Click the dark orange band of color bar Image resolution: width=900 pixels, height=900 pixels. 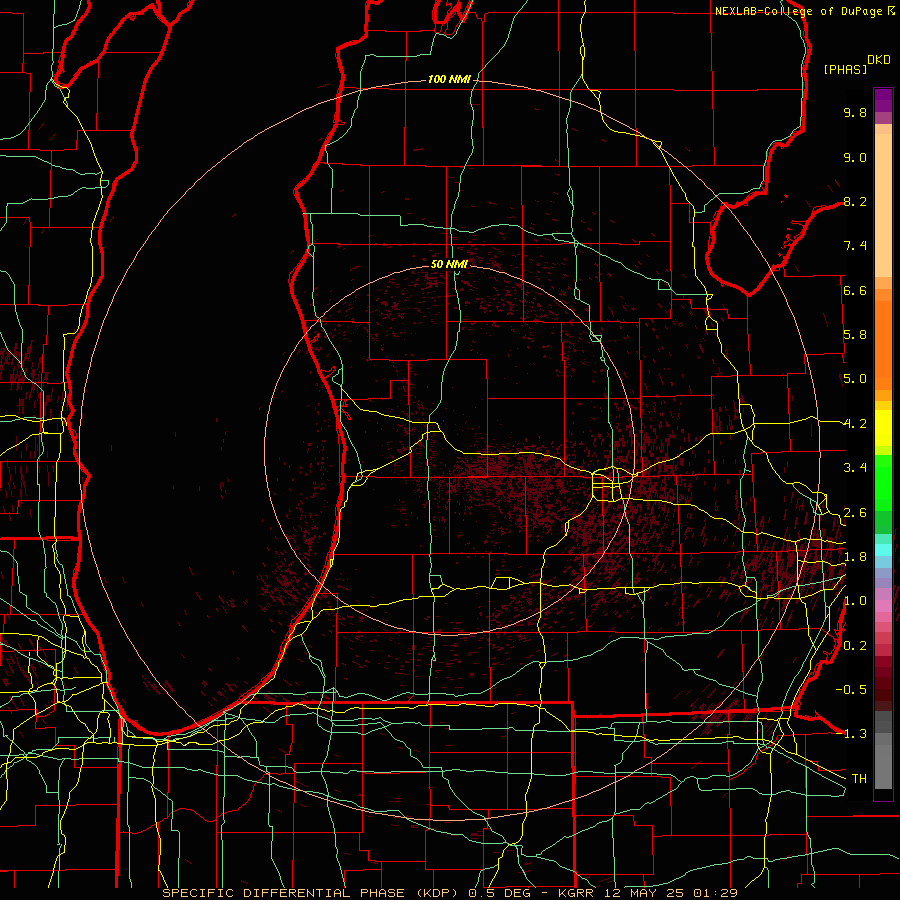883,344
